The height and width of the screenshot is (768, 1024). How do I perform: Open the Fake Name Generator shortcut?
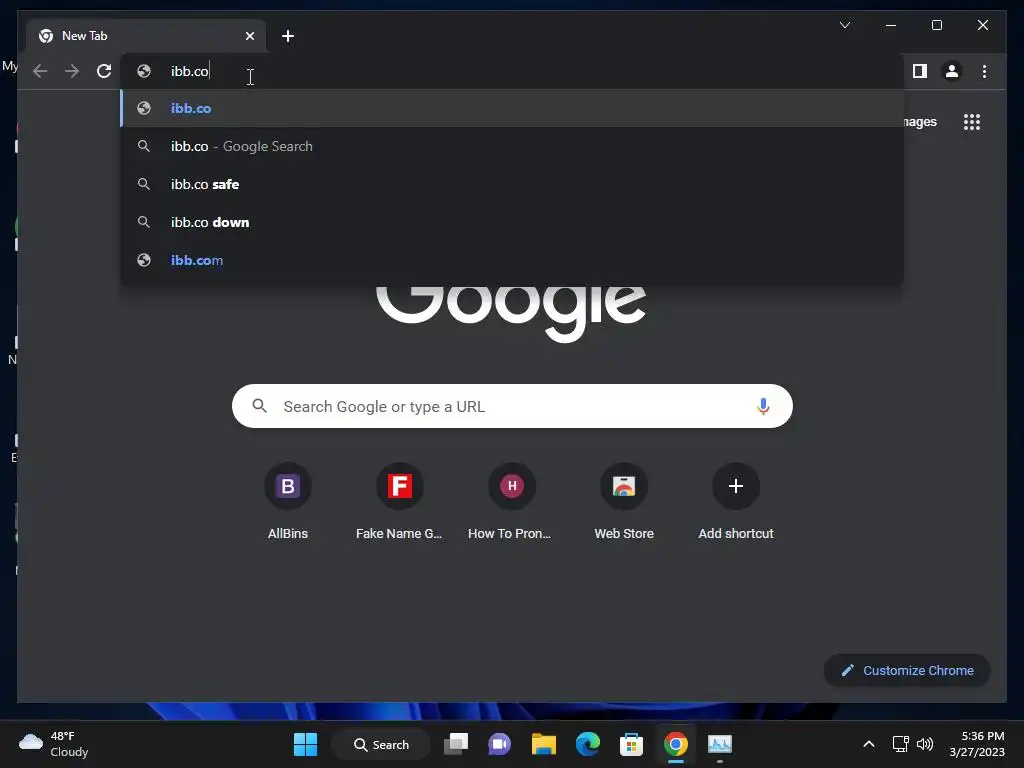(x=399, y=502)
